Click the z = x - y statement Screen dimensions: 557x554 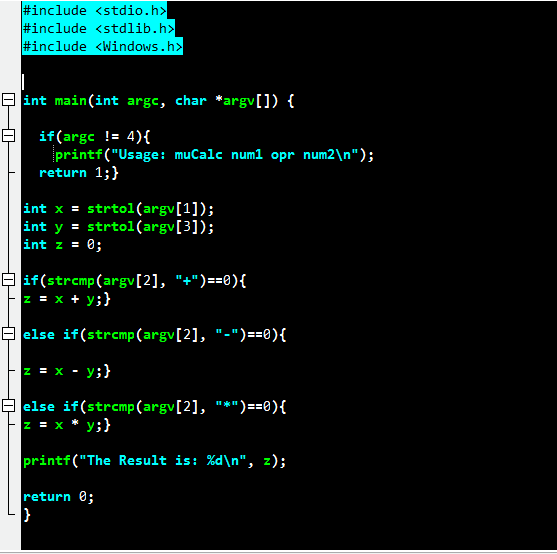(67, 371)
